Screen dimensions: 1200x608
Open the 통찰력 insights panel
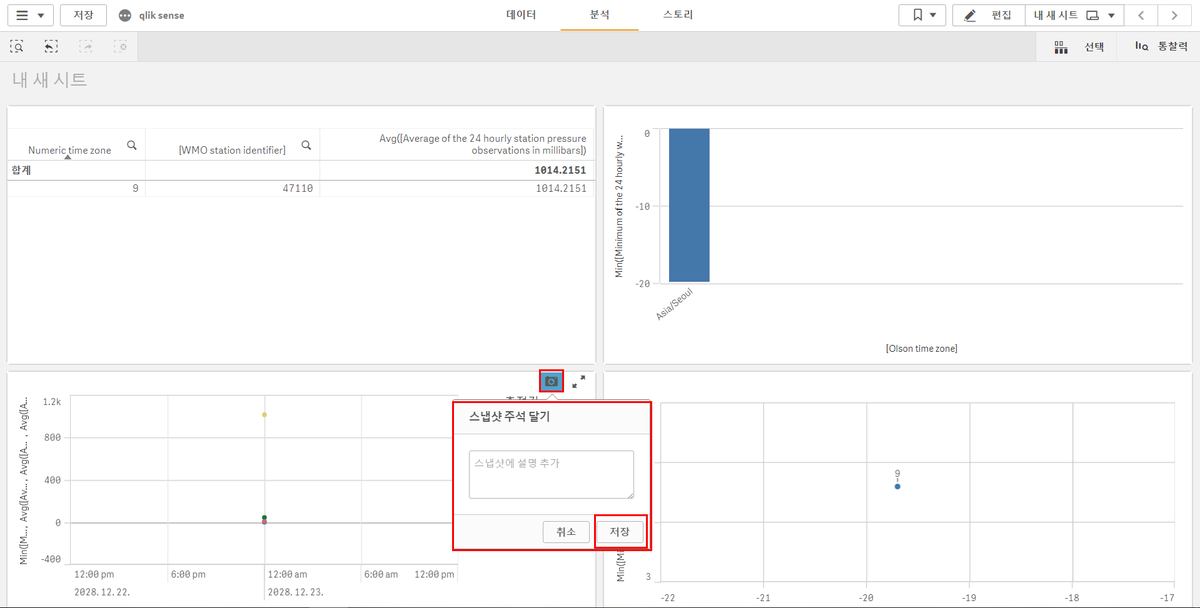click(1161, 46)
